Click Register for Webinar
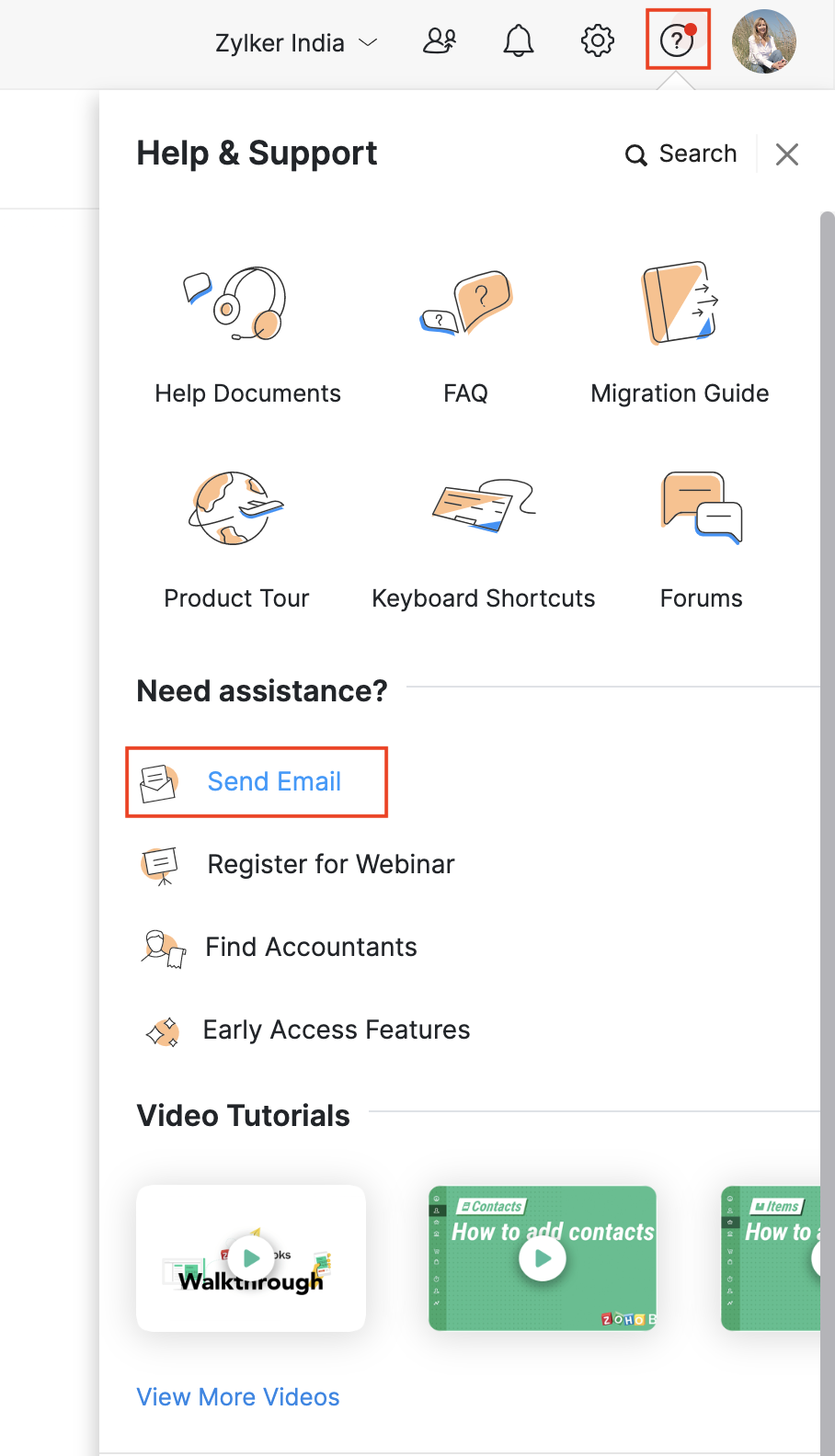The width and height of the screenshot is (835, 1456). (330, 864)
